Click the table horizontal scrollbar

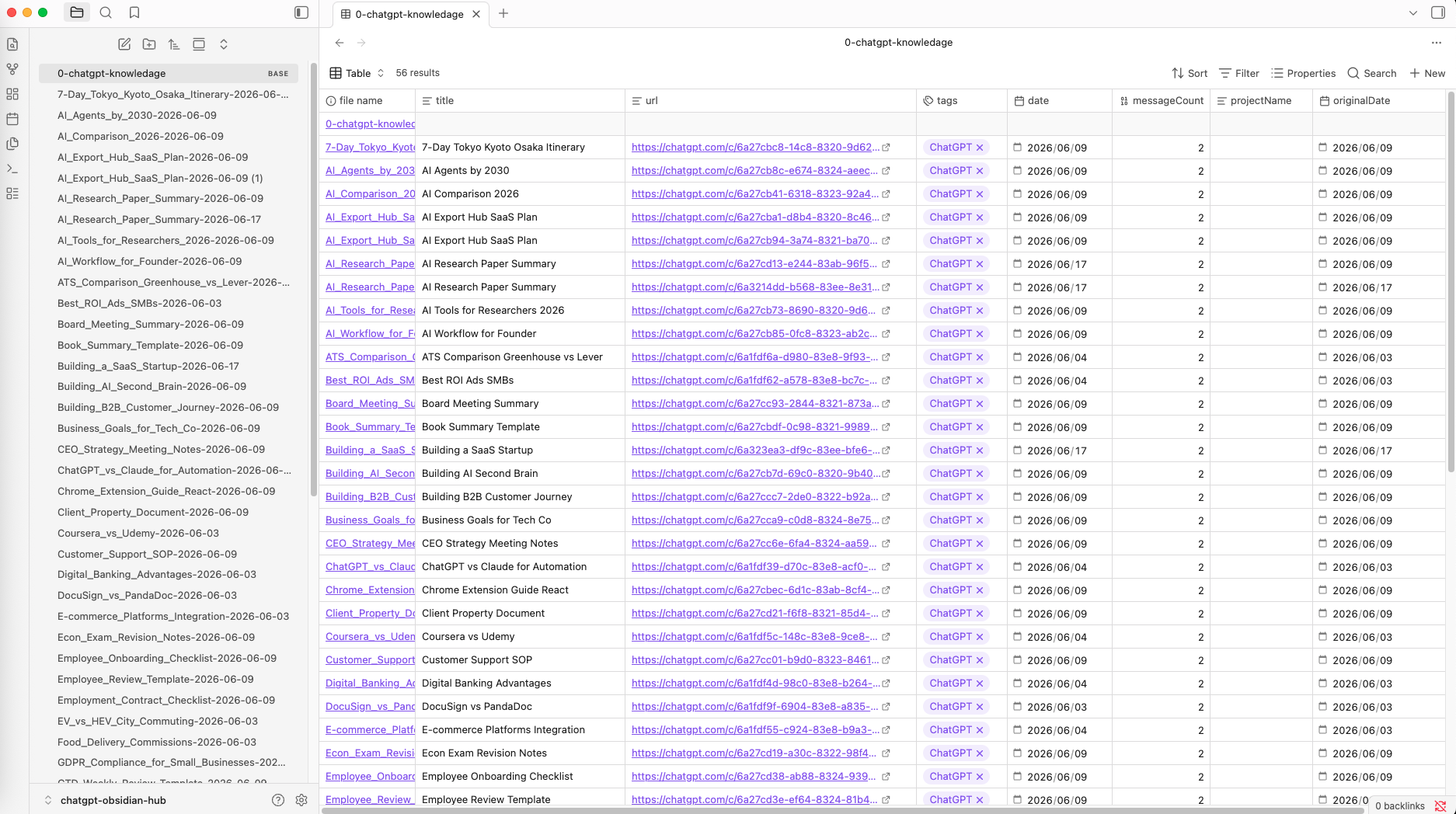pyautogui.click(x=843, y=810)
